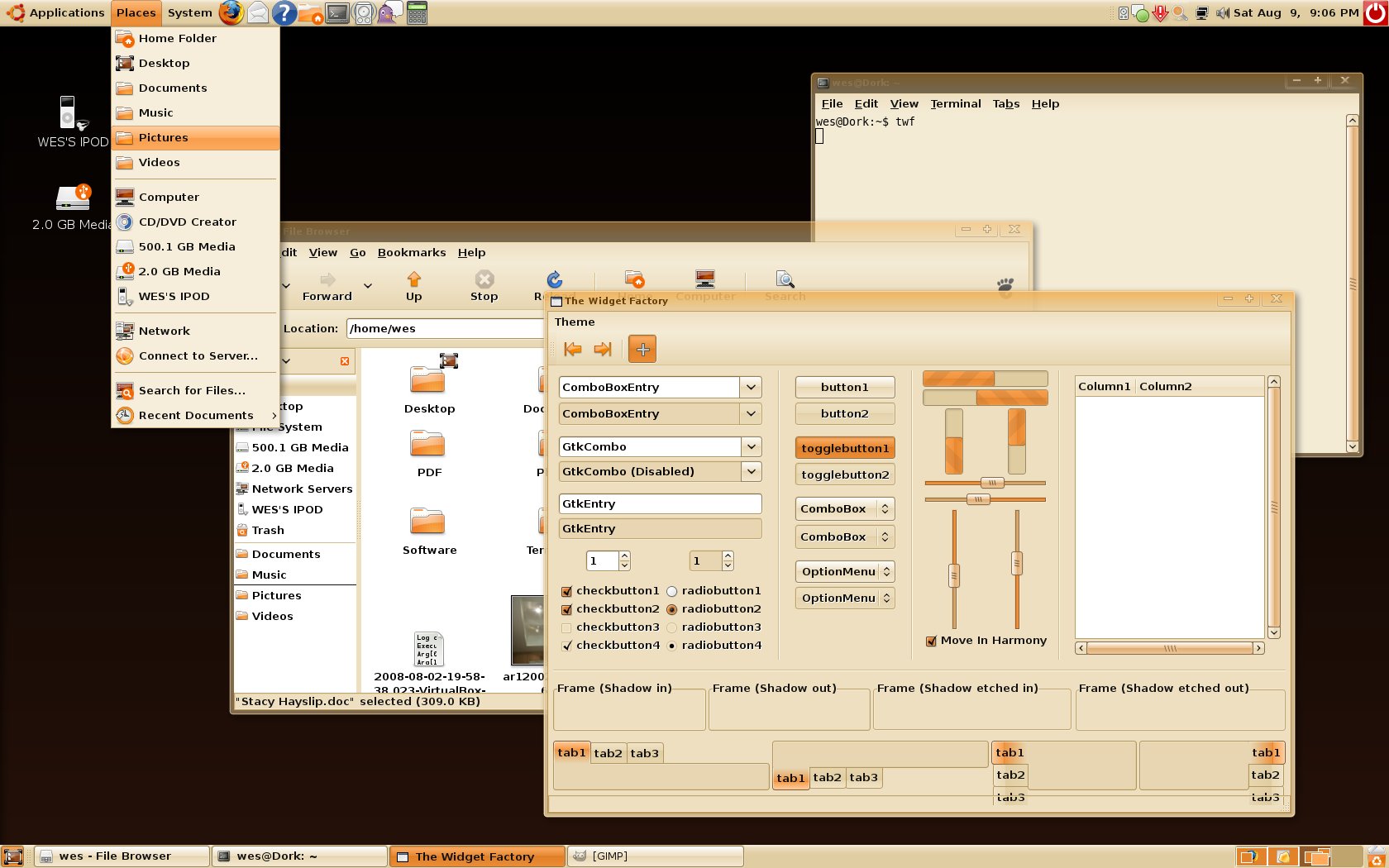Click the orange plus toolbar button
The image size is (1389, 868).
[642, 349]
